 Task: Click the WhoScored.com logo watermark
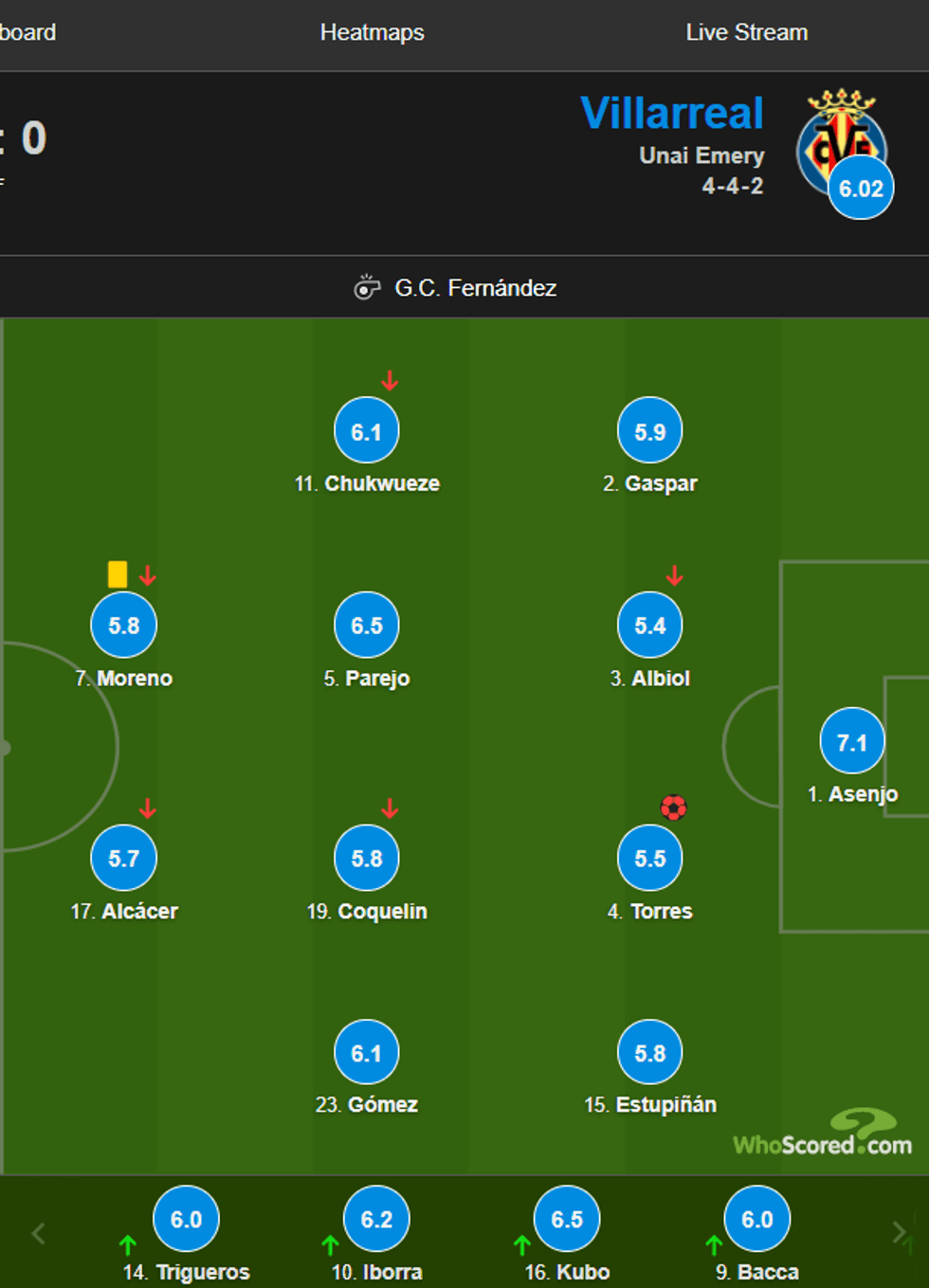(x=823, y=1135)
